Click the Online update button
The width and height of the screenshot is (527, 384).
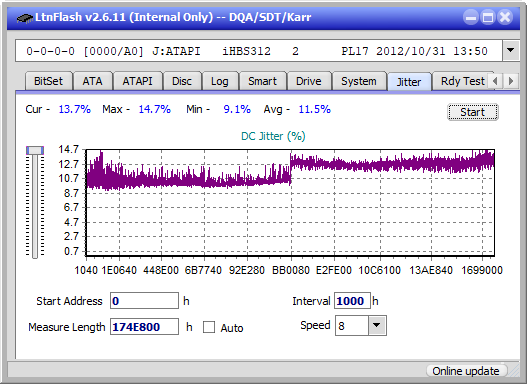click(x=466, y=371)
